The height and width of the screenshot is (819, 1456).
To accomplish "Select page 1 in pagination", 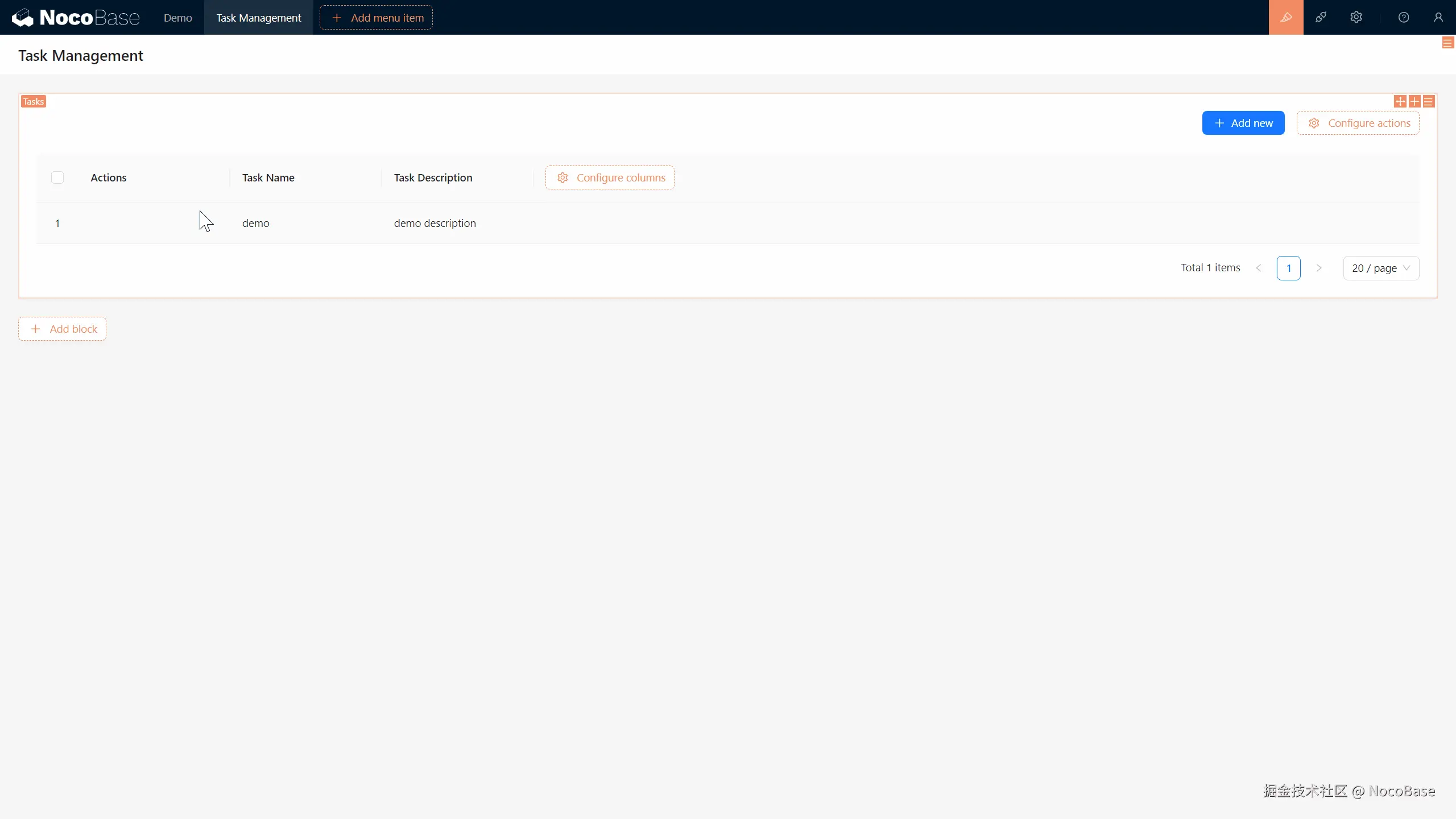I will click(x=1289, y=268).
